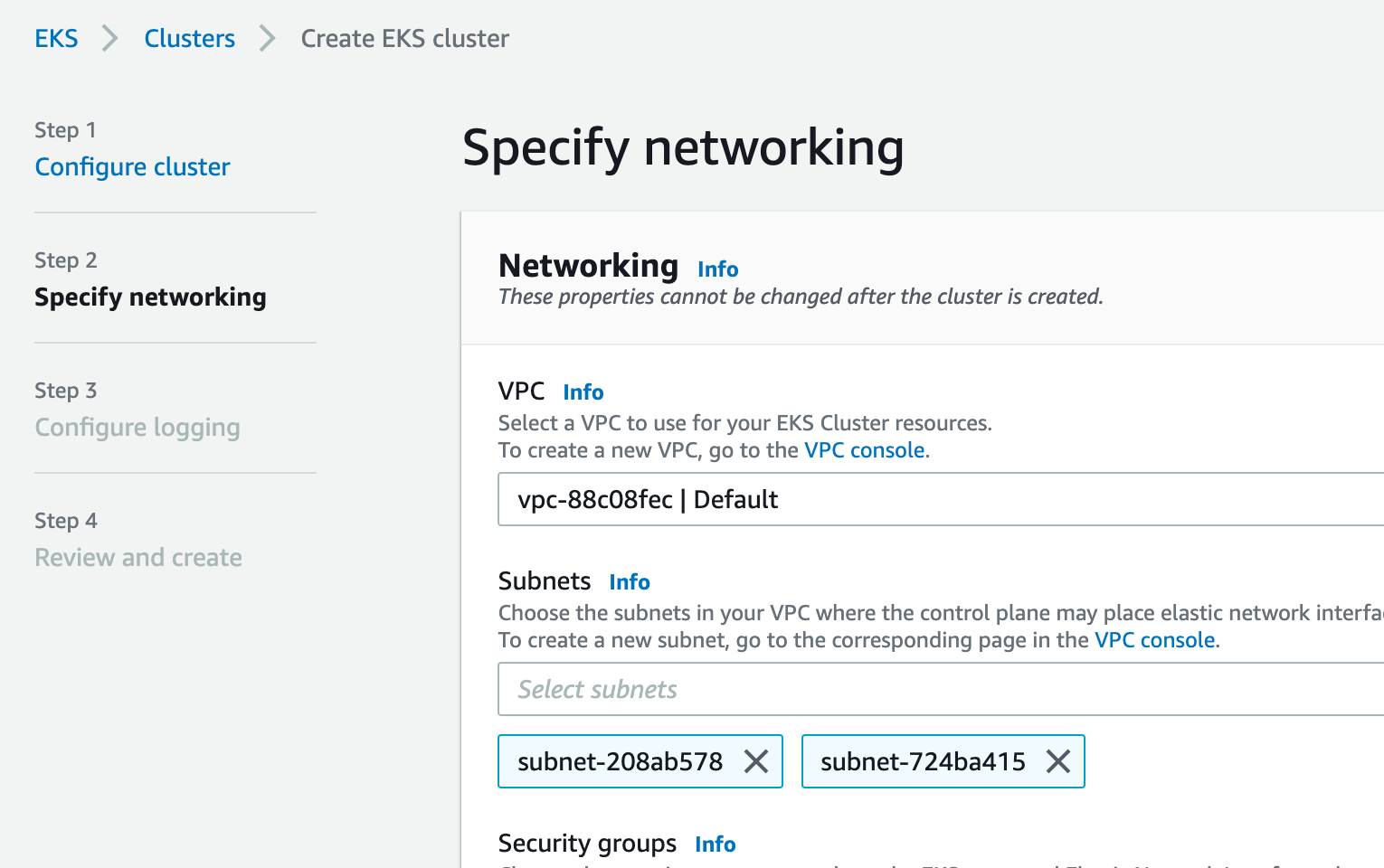Open VPC console link under VPC description
This screenshot has width=1384, height=868.
[864, 450]
